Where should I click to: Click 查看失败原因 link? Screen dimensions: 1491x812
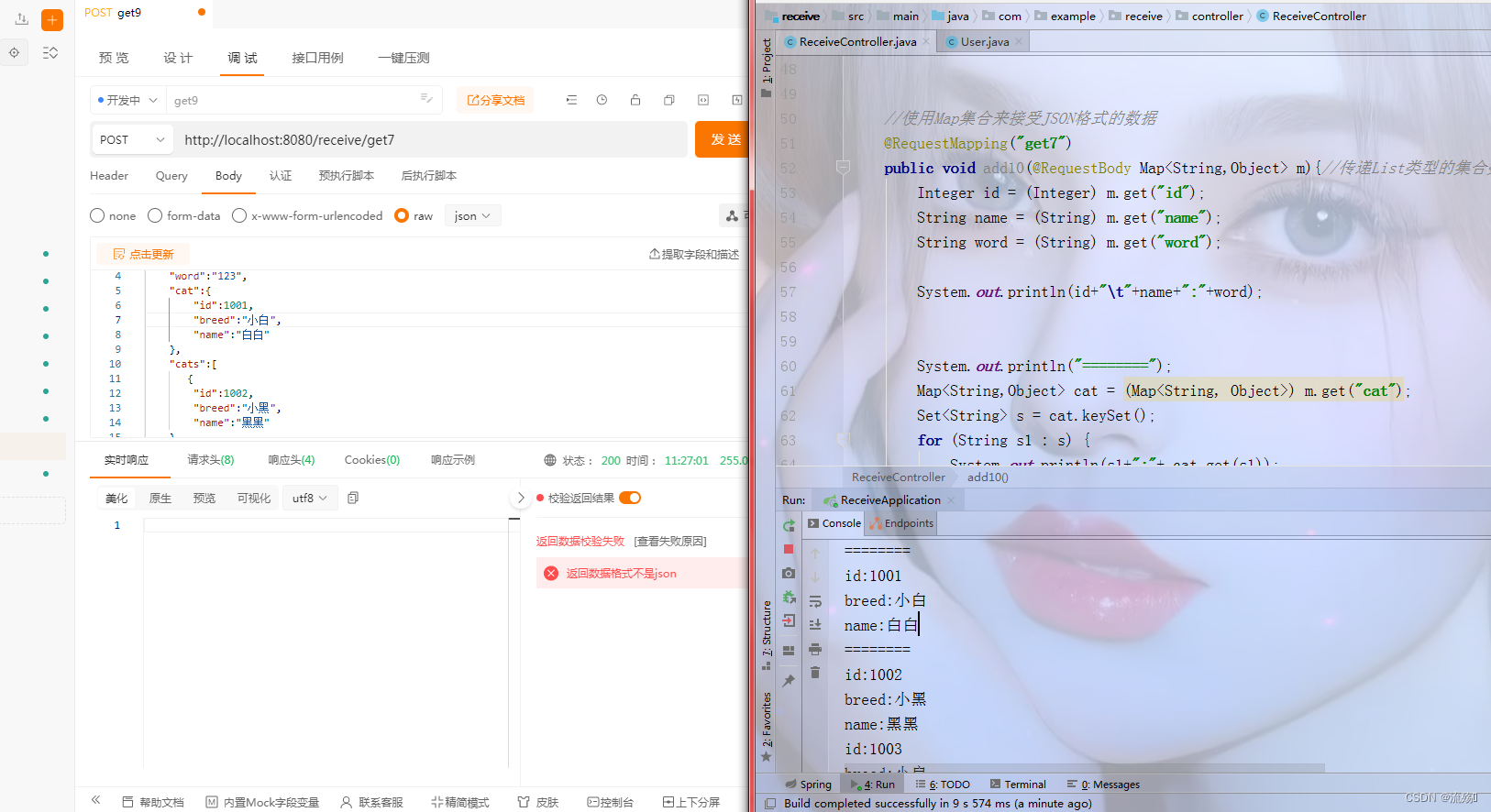click(x=670, y=542)
